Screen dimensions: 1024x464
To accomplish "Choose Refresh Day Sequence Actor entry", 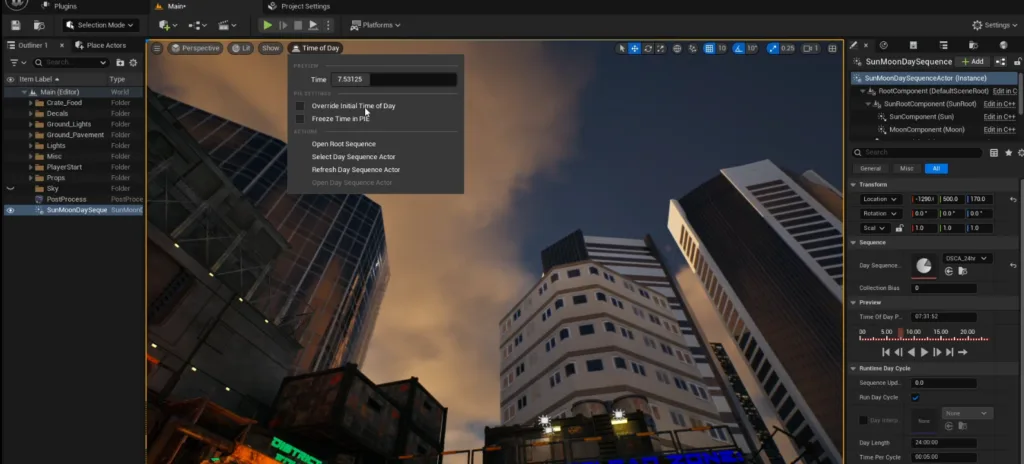I will pos(356,170).
